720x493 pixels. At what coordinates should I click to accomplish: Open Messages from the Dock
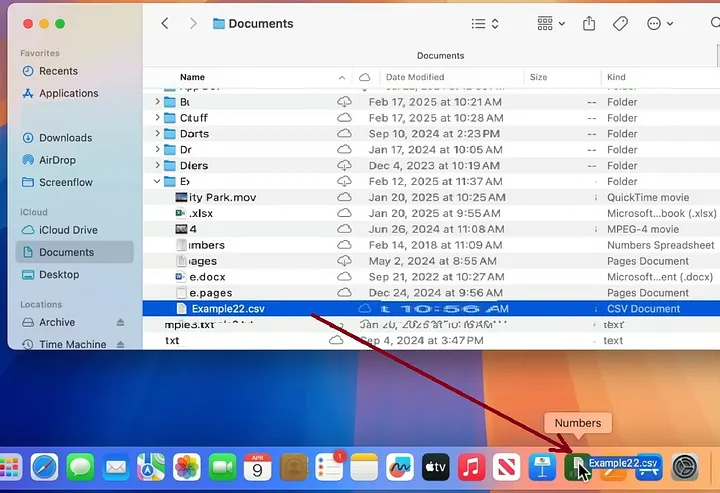pyautogui.click(x=80, y=466)
